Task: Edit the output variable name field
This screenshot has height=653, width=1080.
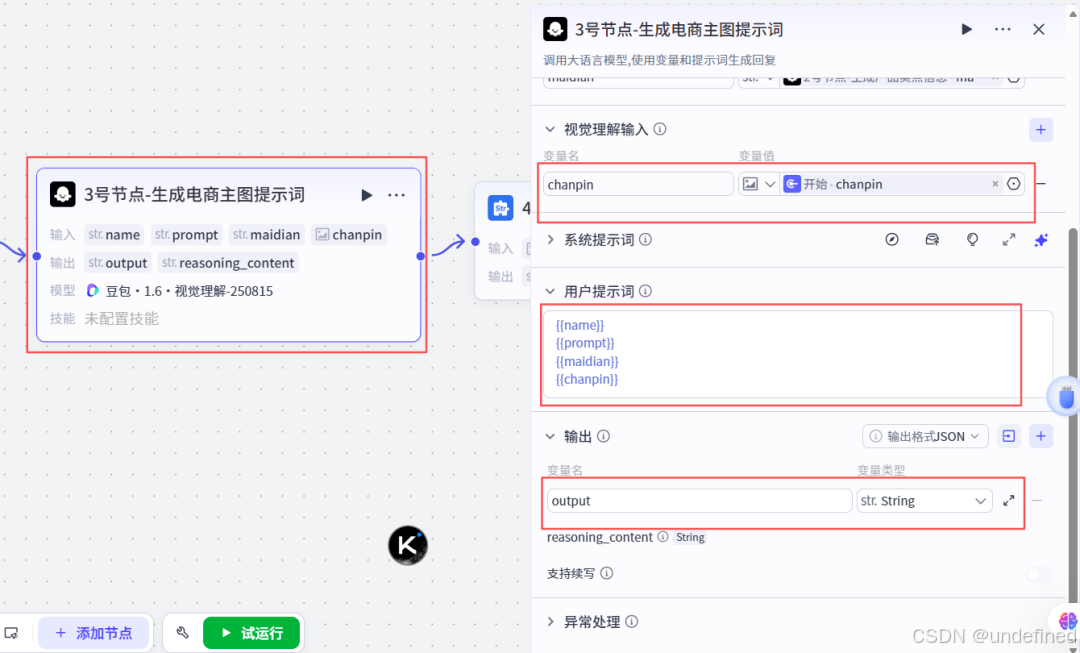Action: (x=699, y=501)
